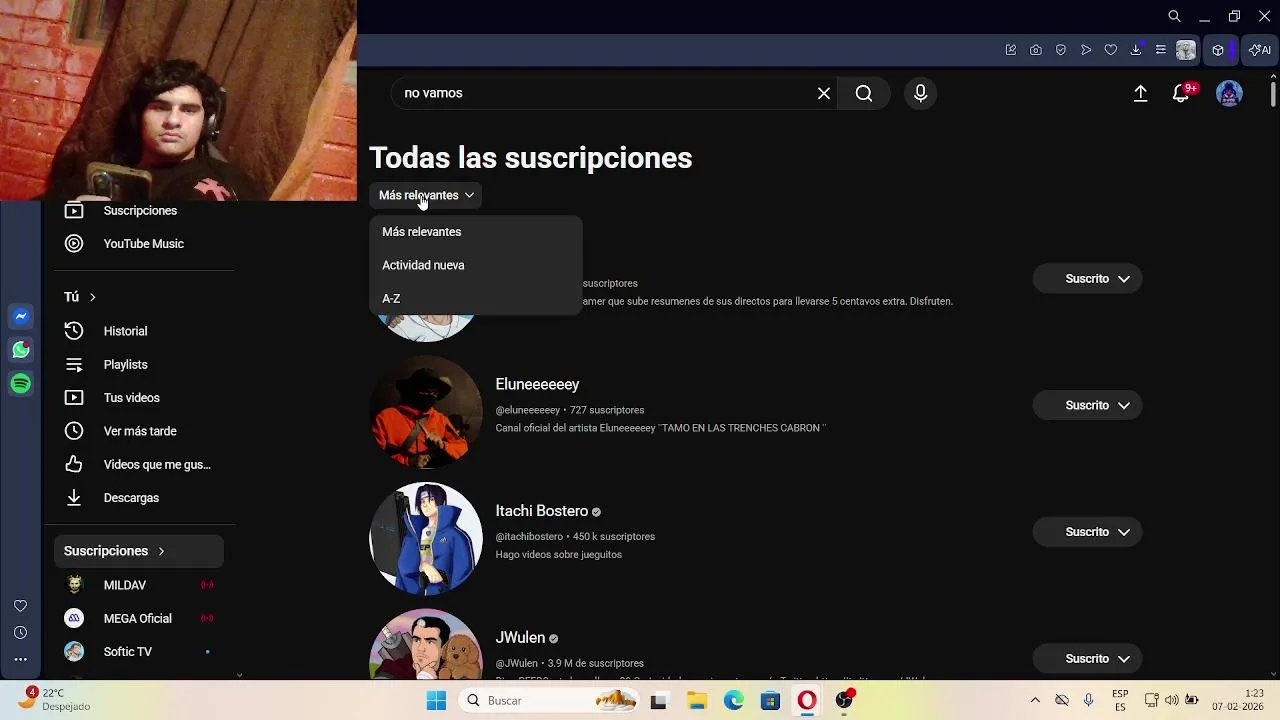Open YouTube Music from sidebar

139,244
